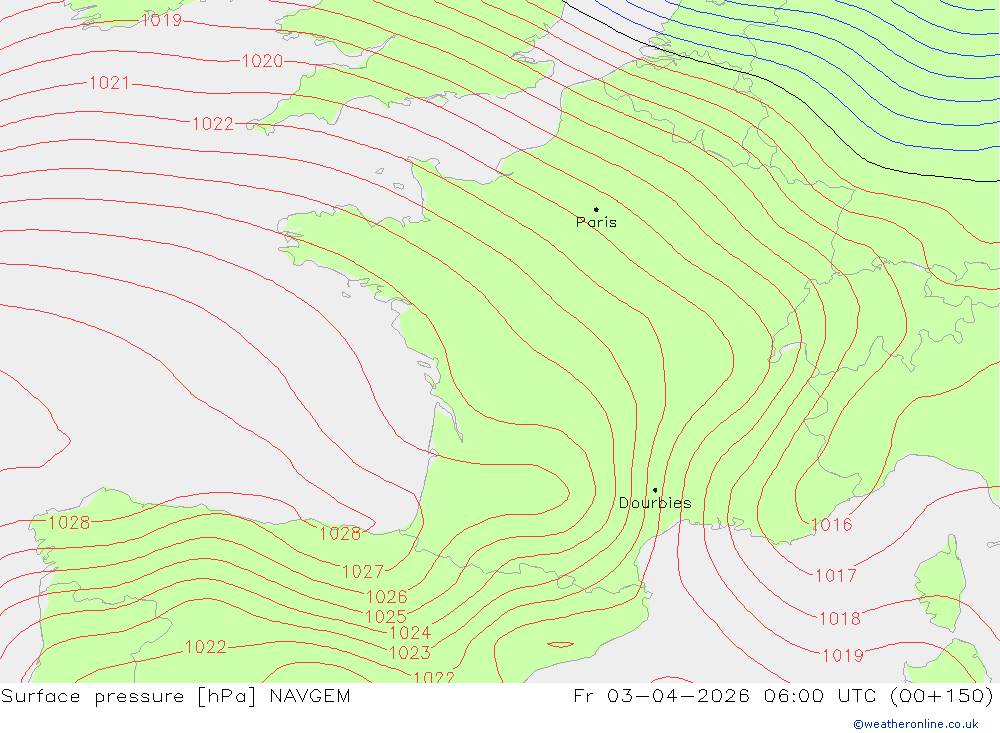Click the 1026 isobar label
This screenshot has height=733, width=1000.
[x=386, y=596]
